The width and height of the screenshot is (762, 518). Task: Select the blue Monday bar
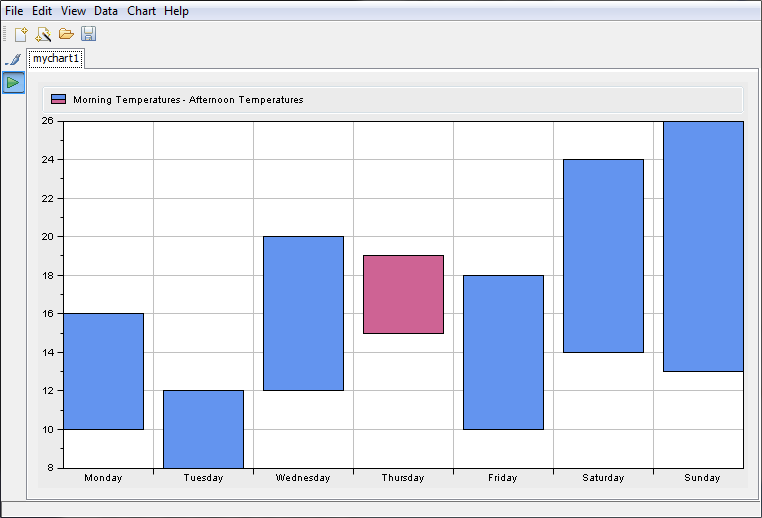coord(103,371)
